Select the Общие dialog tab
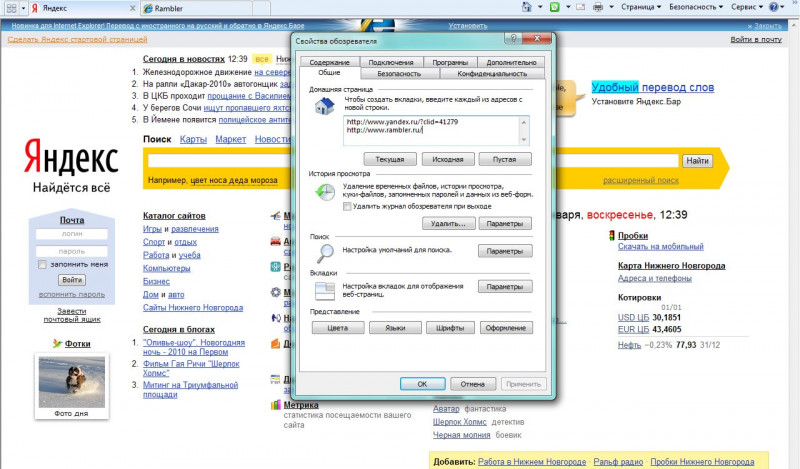This screenshot has height=469, width=800. pos(329,73)
